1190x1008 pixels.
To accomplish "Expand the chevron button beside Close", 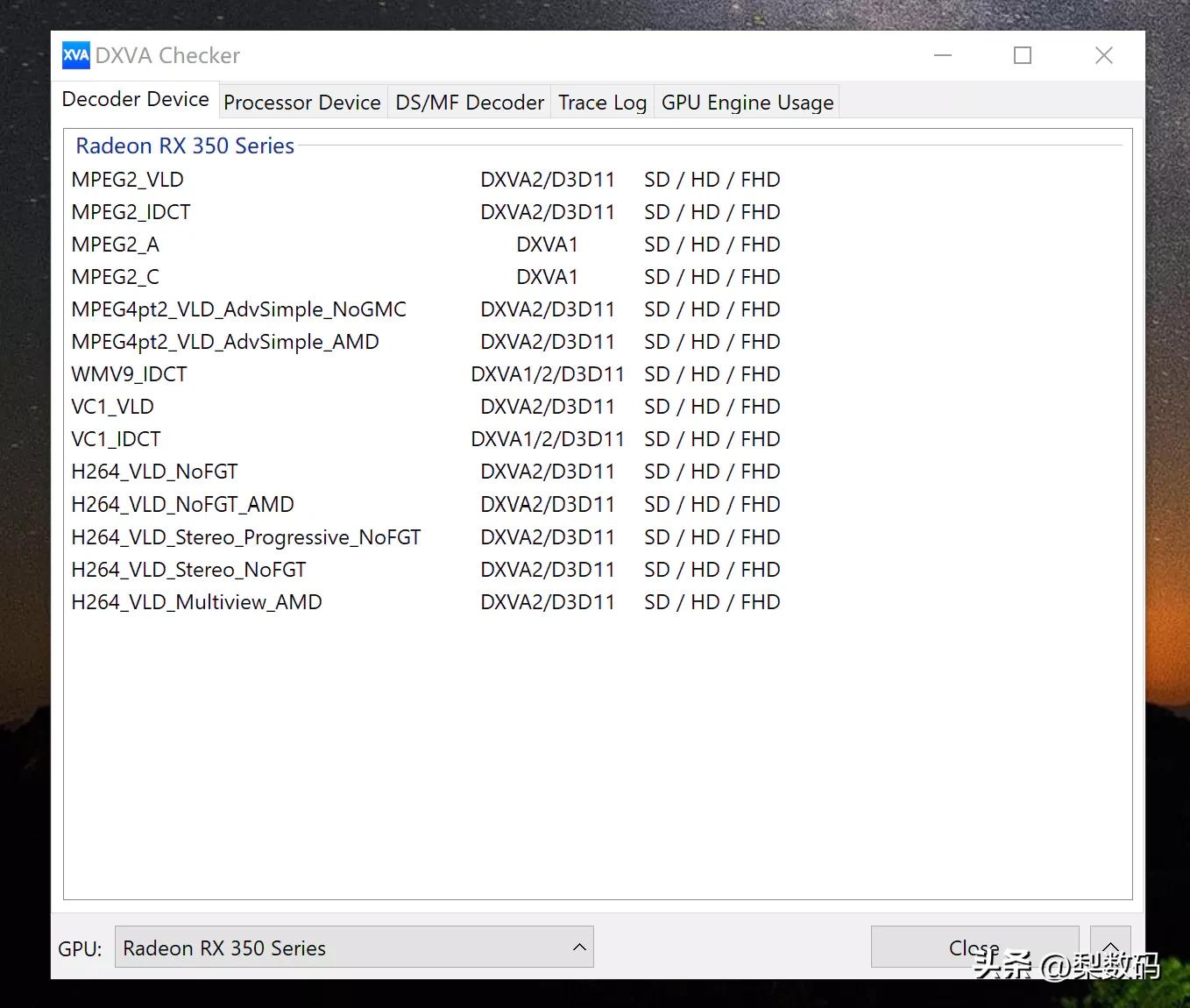I will (1109, 947).
